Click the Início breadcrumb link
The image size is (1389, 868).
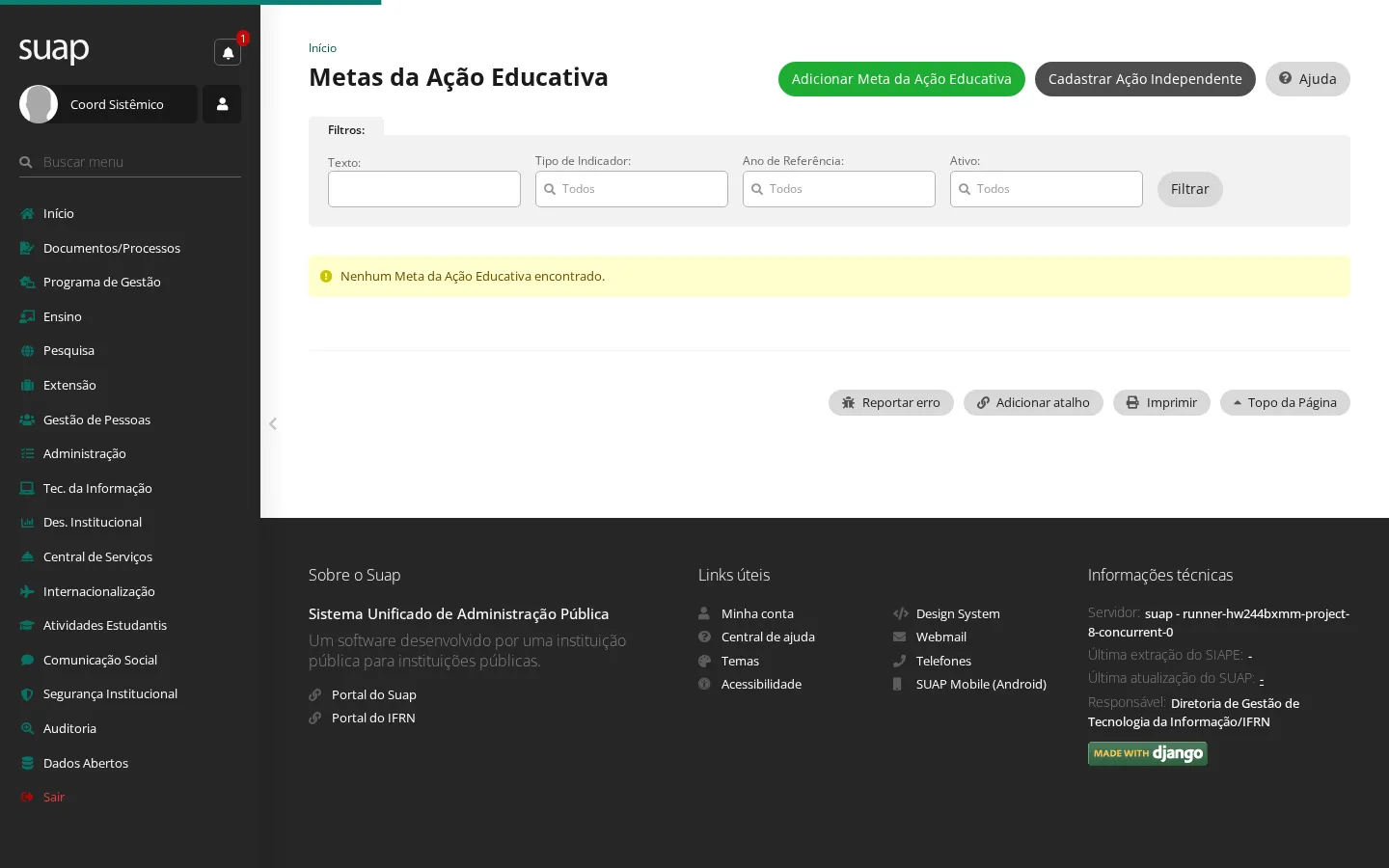click(322, 48)
